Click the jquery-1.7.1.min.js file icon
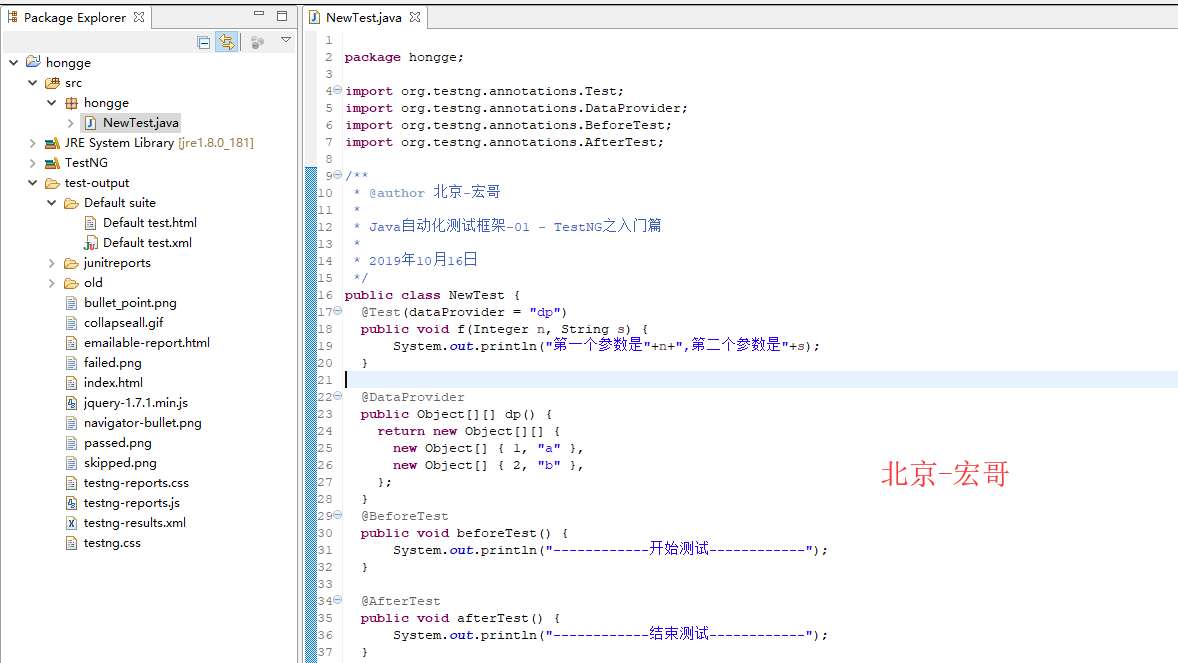Screen dimensions: 1178x663 [71, 403]
